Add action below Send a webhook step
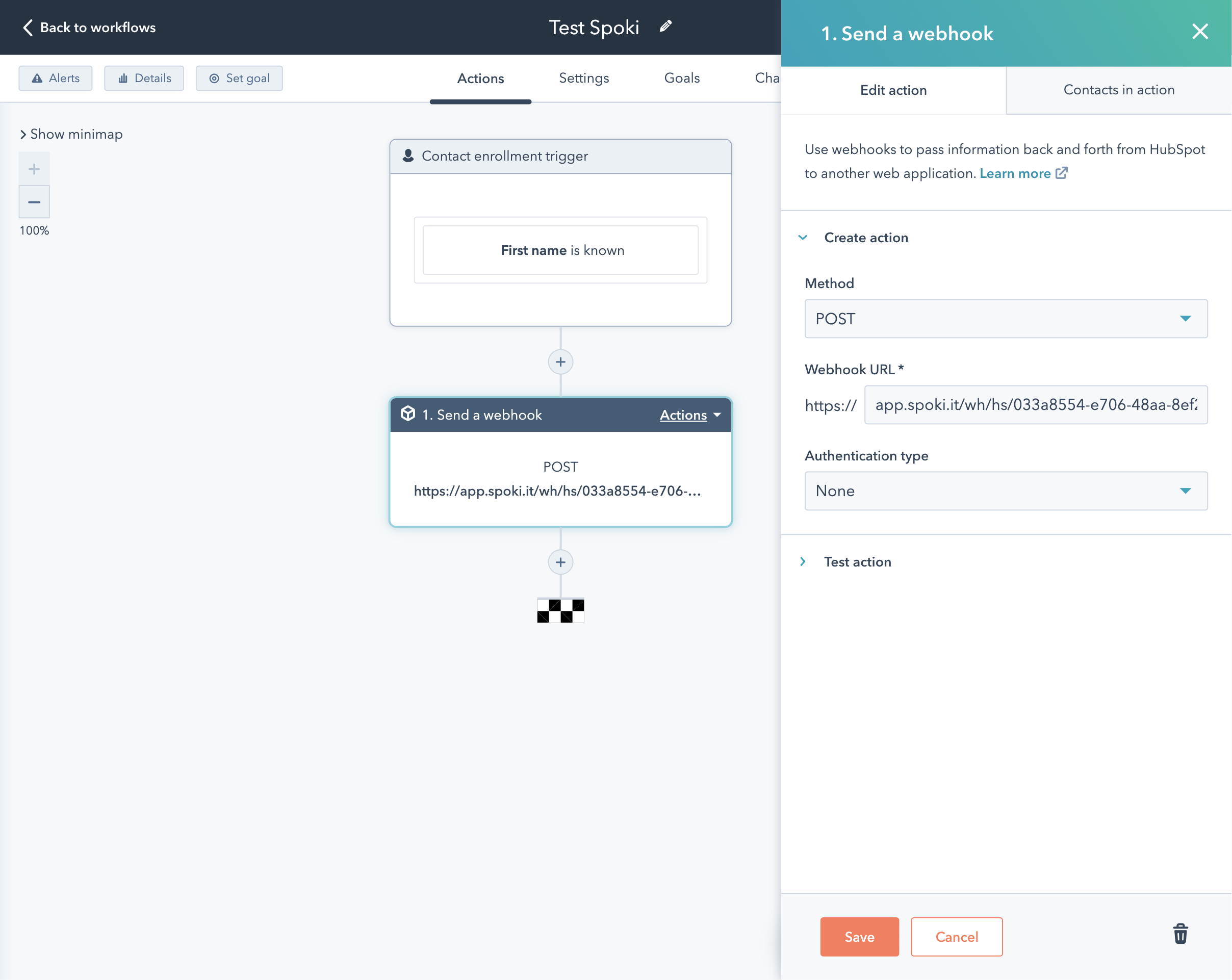The image size is (1232, 980). click(x=560, y=562)
